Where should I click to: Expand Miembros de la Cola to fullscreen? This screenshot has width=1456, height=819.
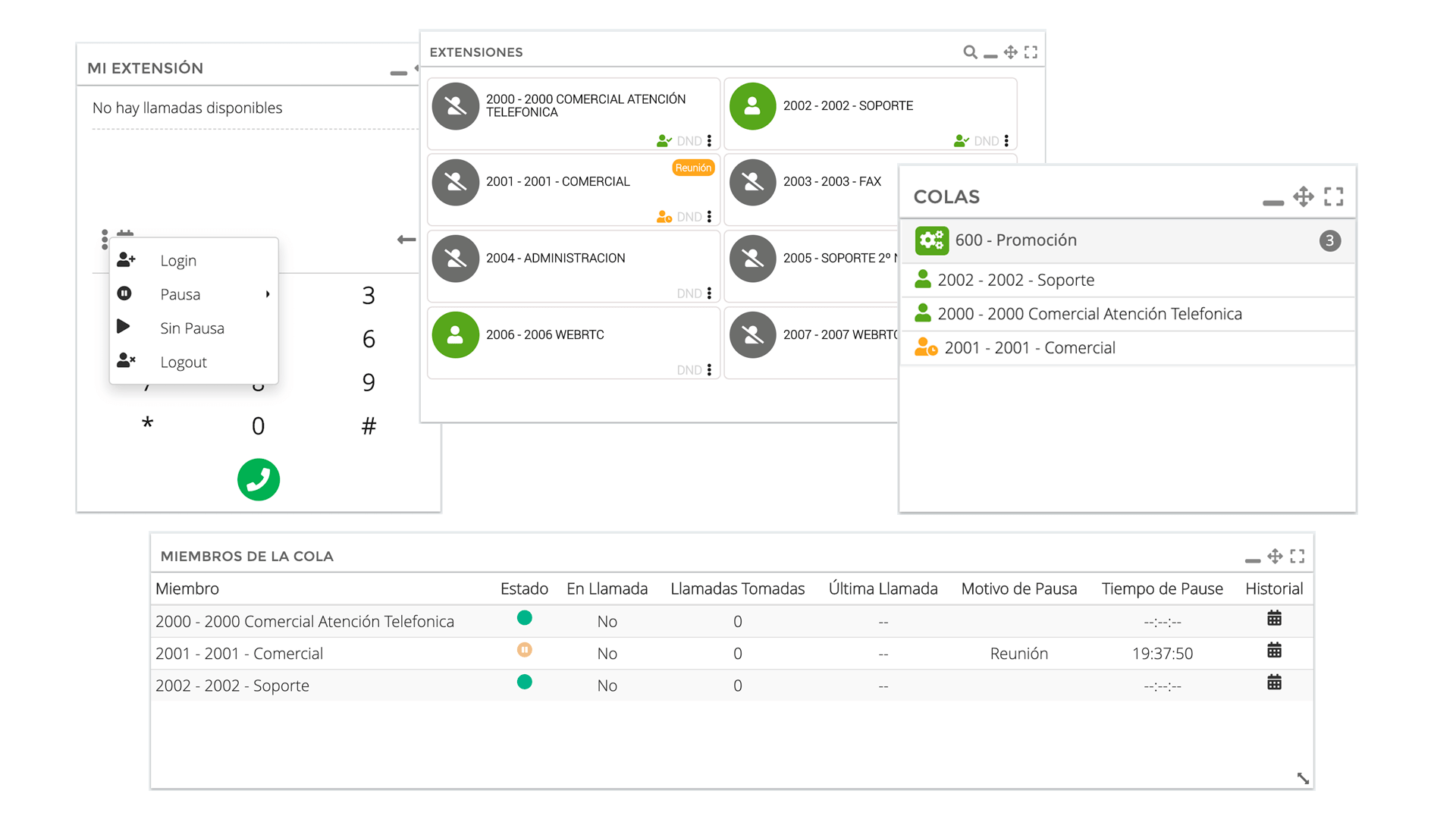click(1298, 556)
